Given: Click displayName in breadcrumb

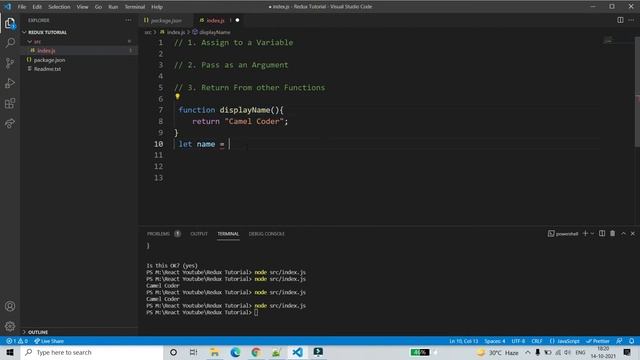Looking at the screenshot, I should point(215,32).
